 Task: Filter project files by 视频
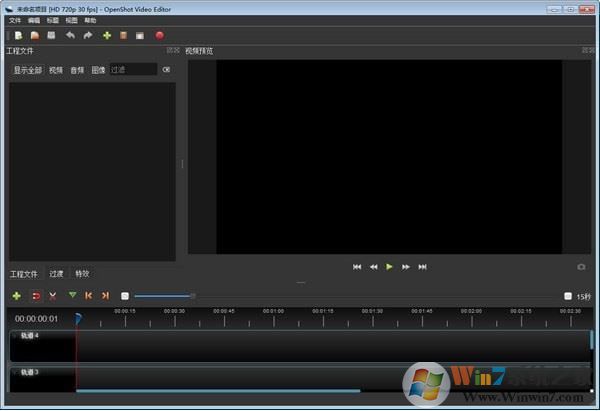click(x=56, y=70)
